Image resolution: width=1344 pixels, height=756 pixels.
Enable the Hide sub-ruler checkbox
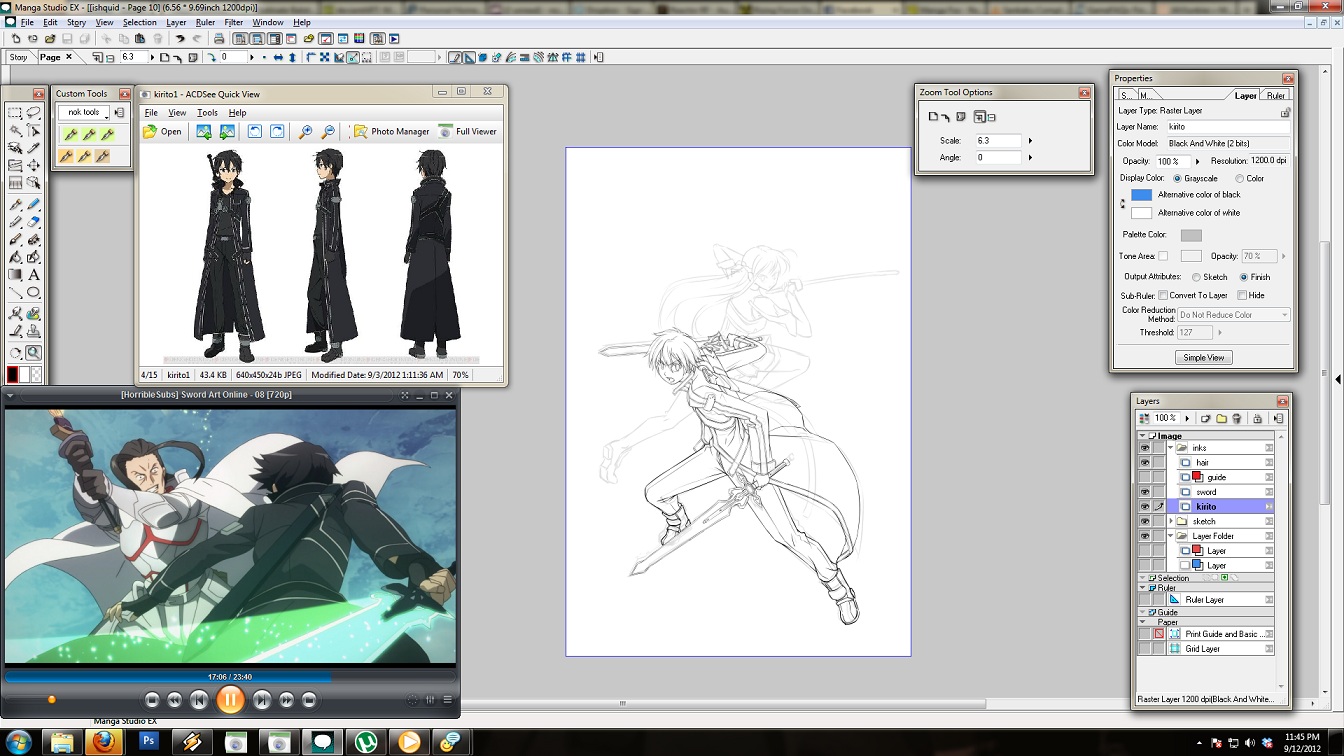(1242, 295)
